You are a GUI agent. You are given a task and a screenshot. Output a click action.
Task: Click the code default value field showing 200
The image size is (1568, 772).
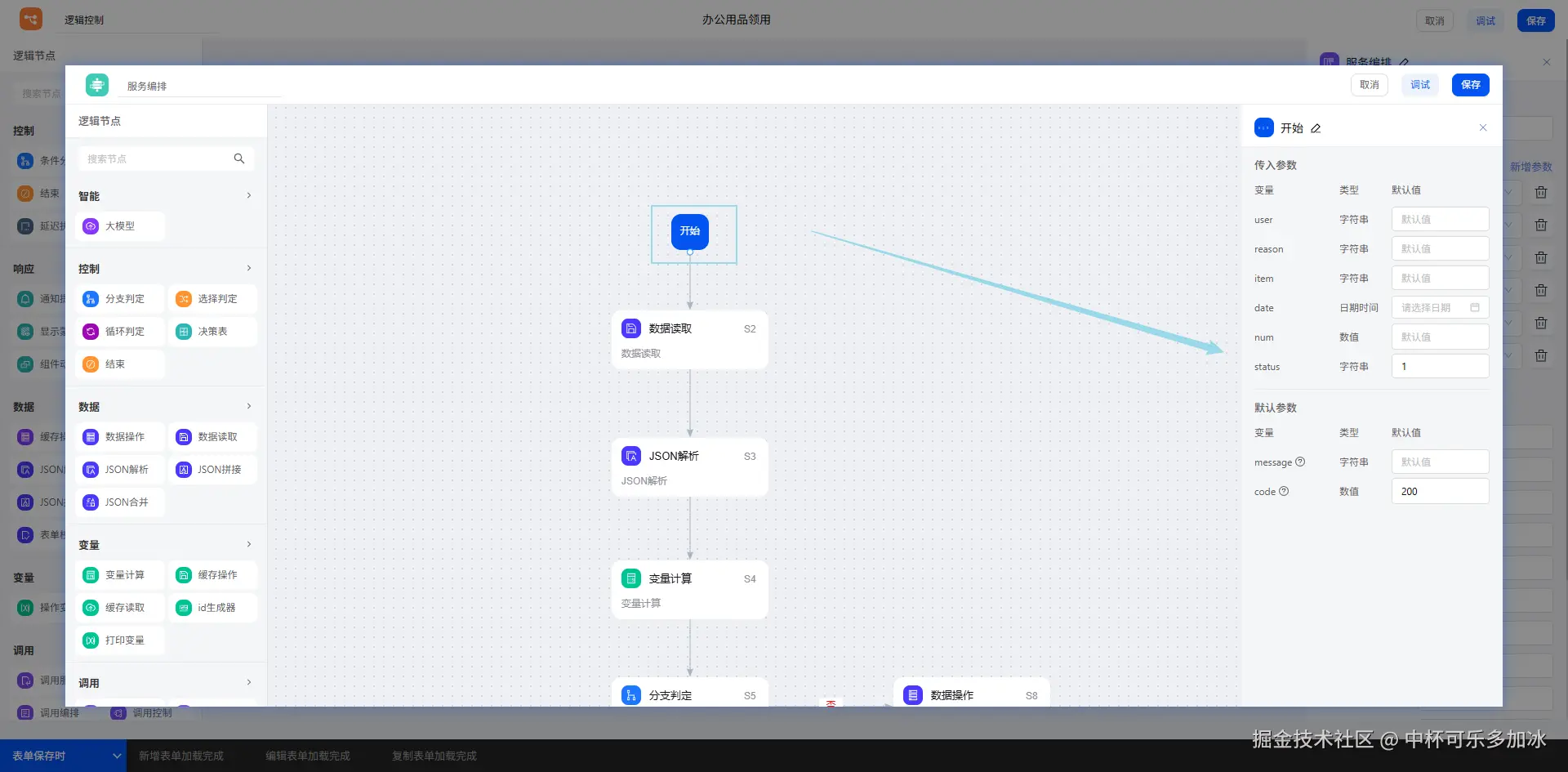pyautogui.click(x=1440, y=491)
